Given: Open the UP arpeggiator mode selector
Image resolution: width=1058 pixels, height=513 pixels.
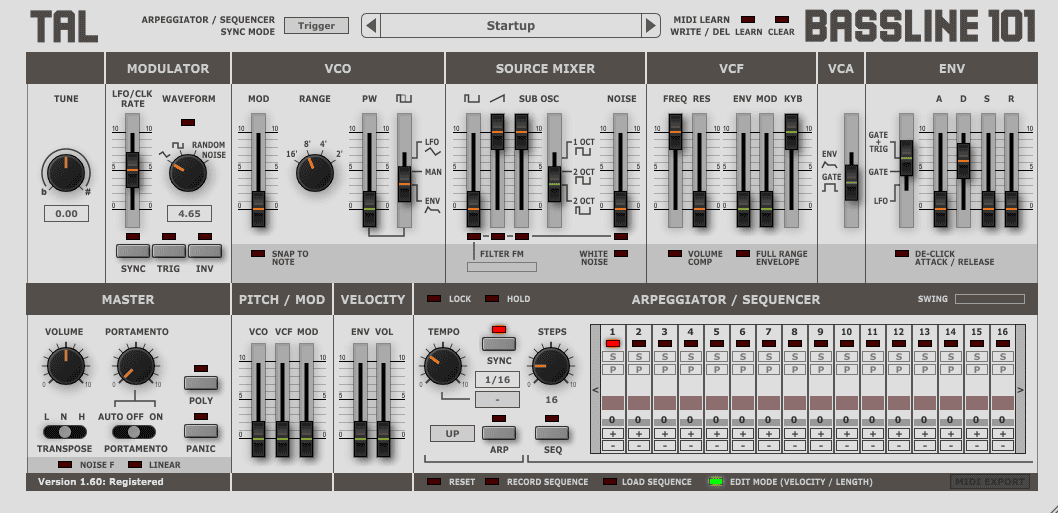Looking at the screenshot, I should (x=452, y=433).
